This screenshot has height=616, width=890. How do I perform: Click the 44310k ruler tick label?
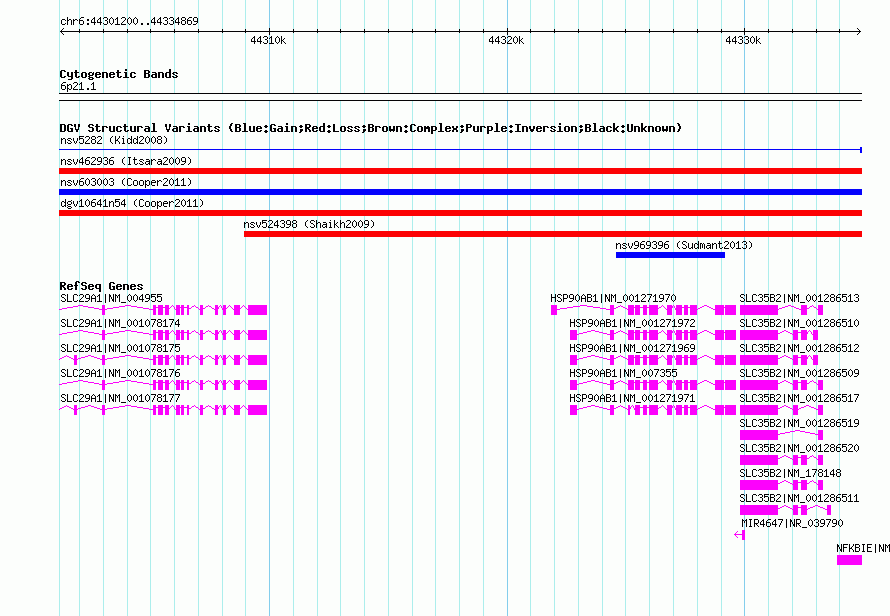coord(268,40)
